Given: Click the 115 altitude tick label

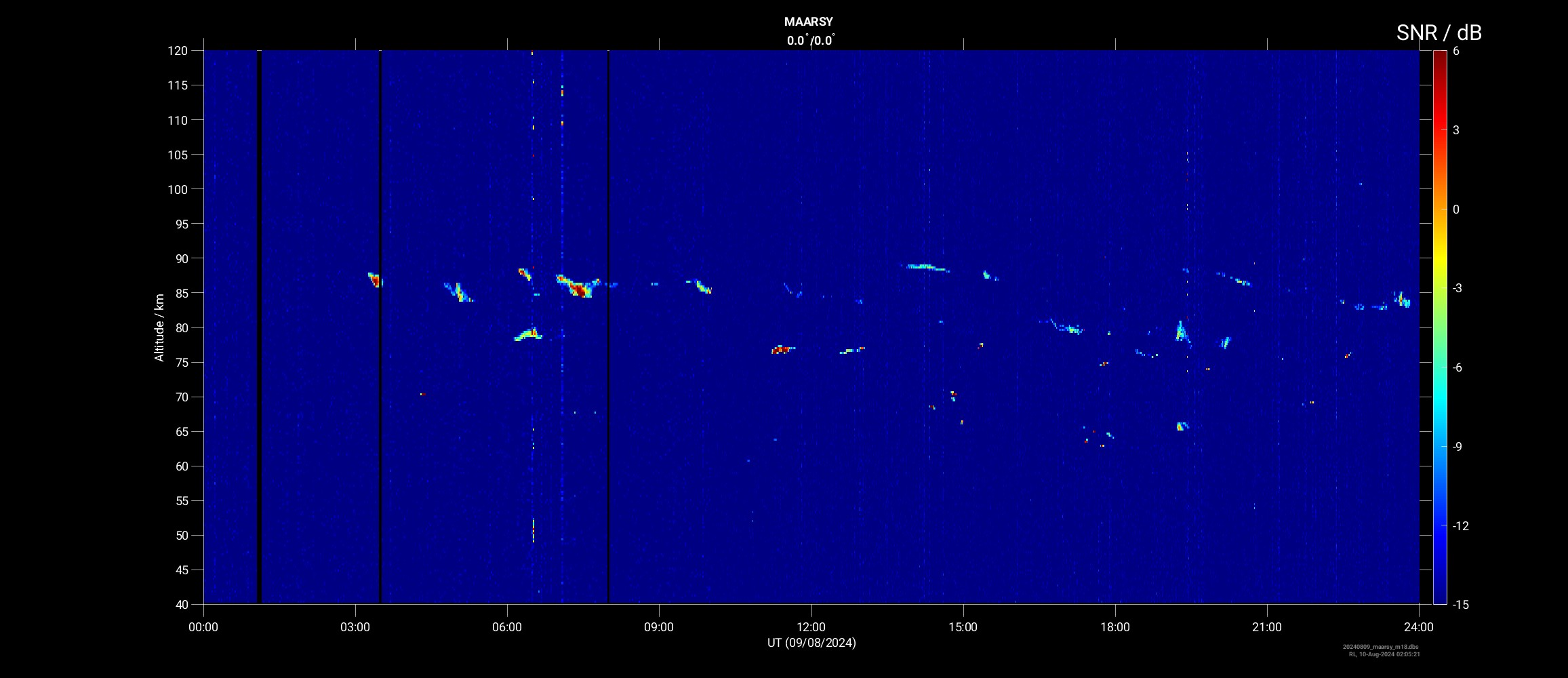Looking at the screenshot, I should pyautogui.click(x=178, y=85).
